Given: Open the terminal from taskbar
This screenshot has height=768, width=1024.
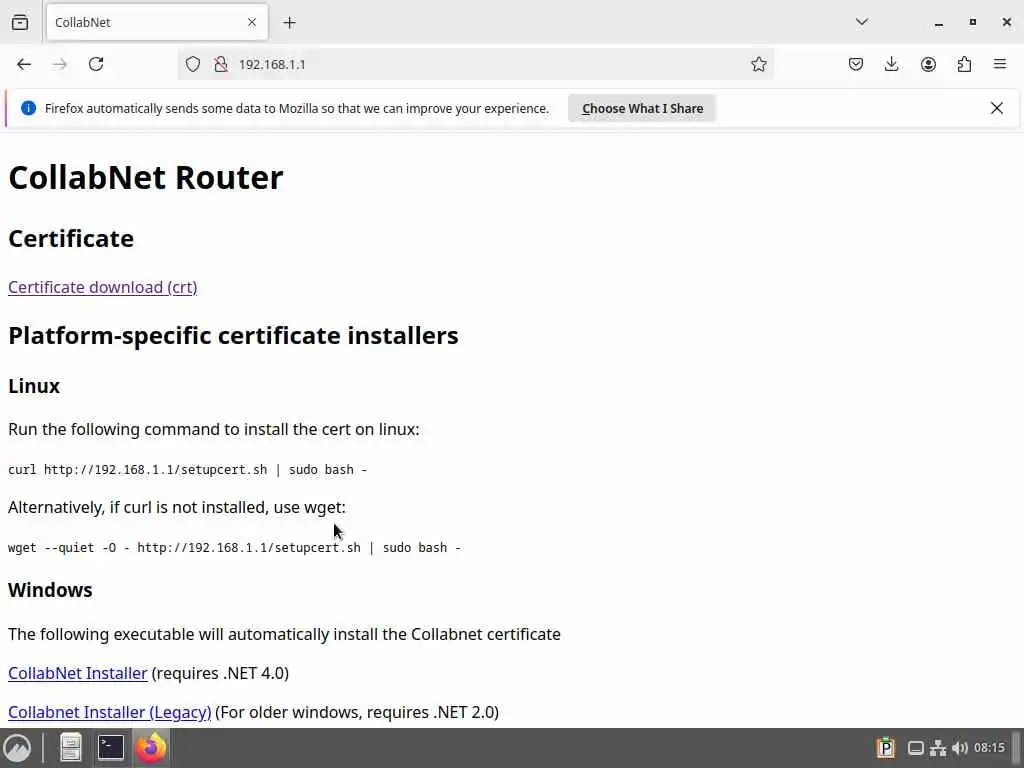Looking at the screenshot, I should click(110, 748).
